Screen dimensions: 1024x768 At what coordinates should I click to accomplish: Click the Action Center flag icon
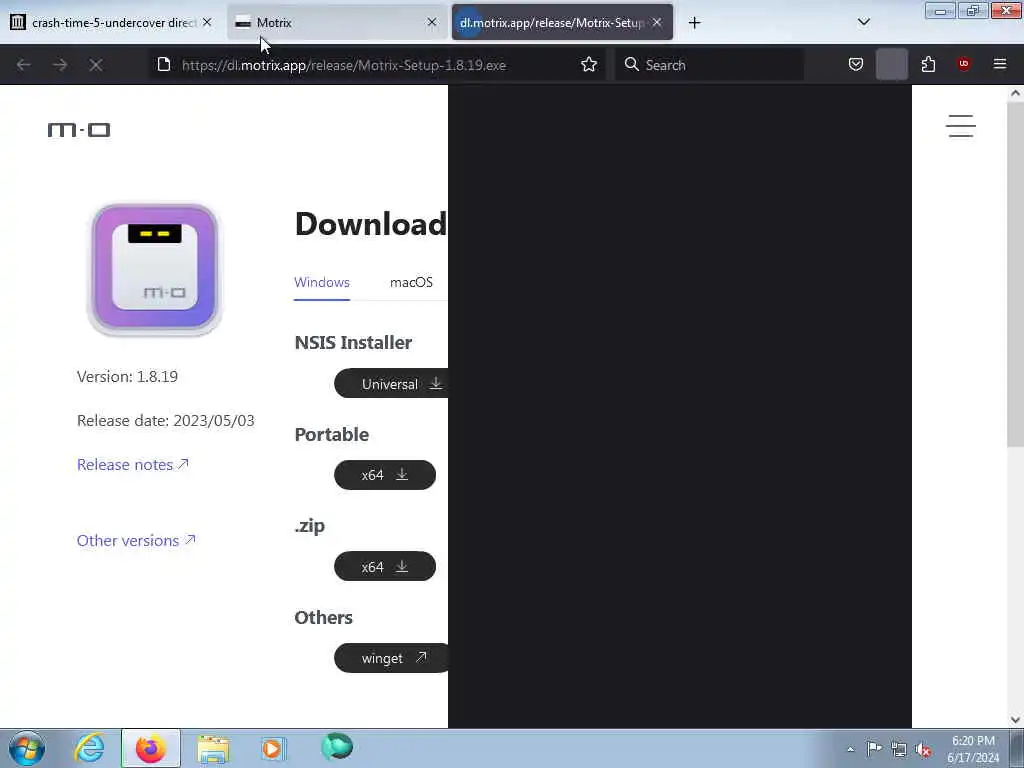point(874,748)
